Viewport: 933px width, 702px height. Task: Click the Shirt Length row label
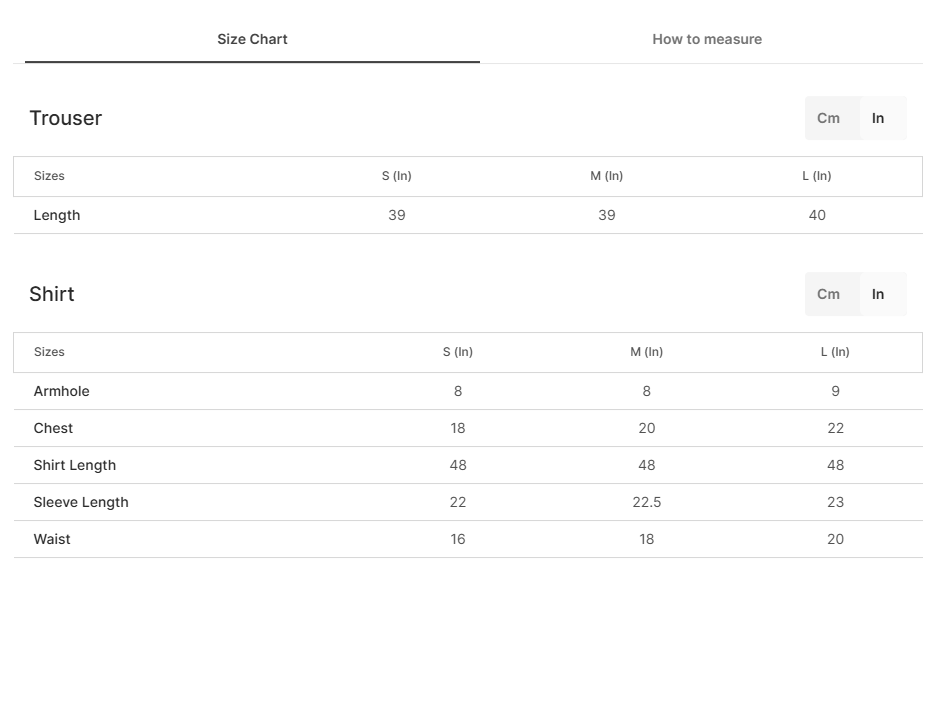pos(74,465)
